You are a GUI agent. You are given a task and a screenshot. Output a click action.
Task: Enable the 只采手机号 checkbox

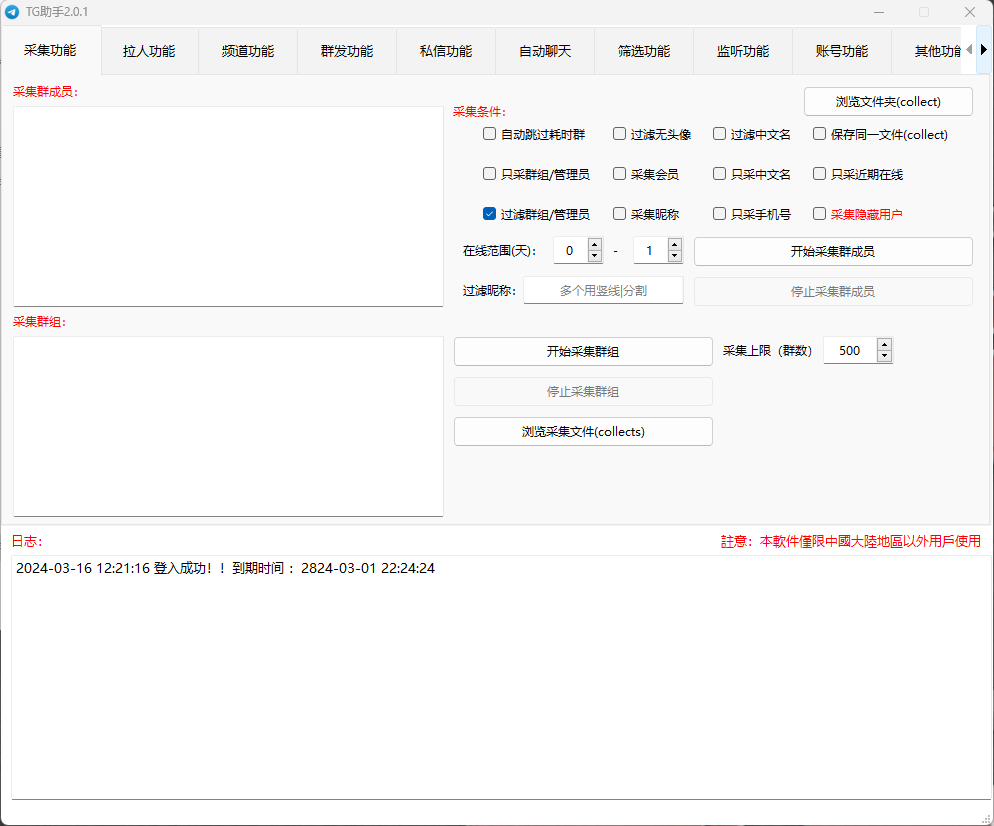tap(719, 214)
